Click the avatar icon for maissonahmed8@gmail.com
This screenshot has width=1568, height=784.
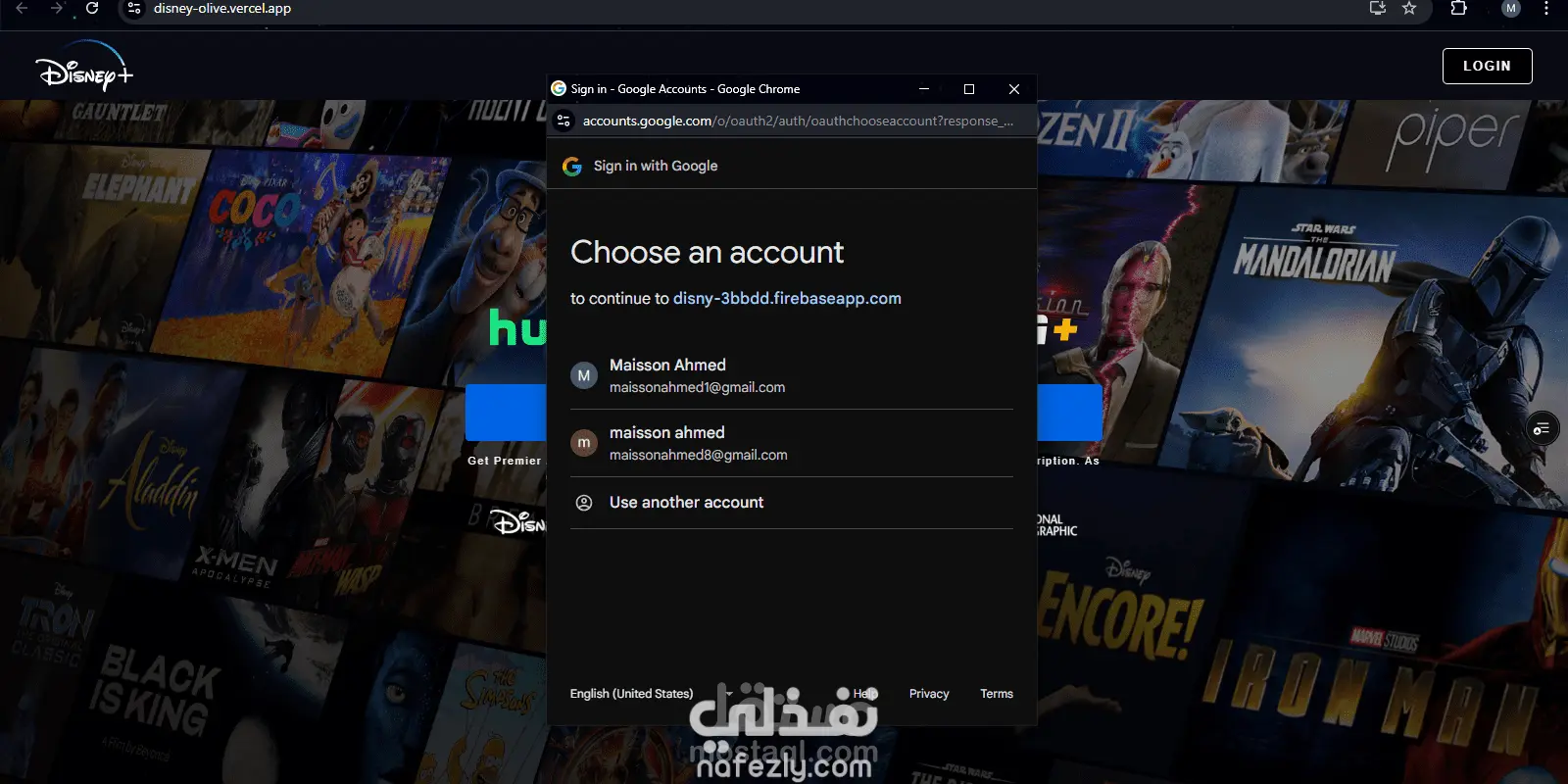click(584, 443)
